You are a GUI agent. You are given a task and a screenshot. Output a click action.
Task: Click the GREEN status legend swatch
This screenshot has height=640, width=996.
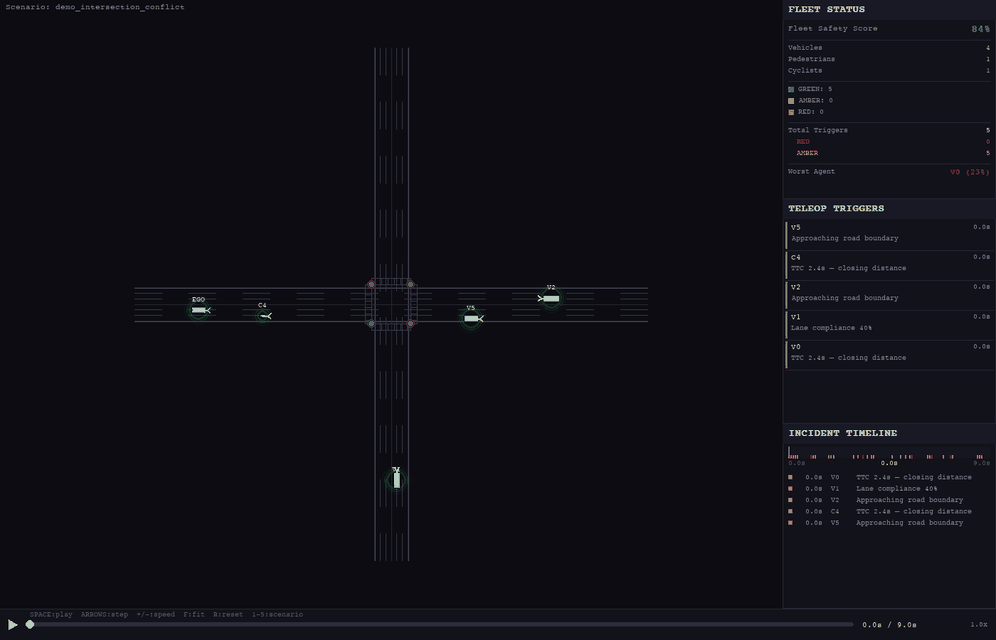pyautogui.click(x=791, y=90)
